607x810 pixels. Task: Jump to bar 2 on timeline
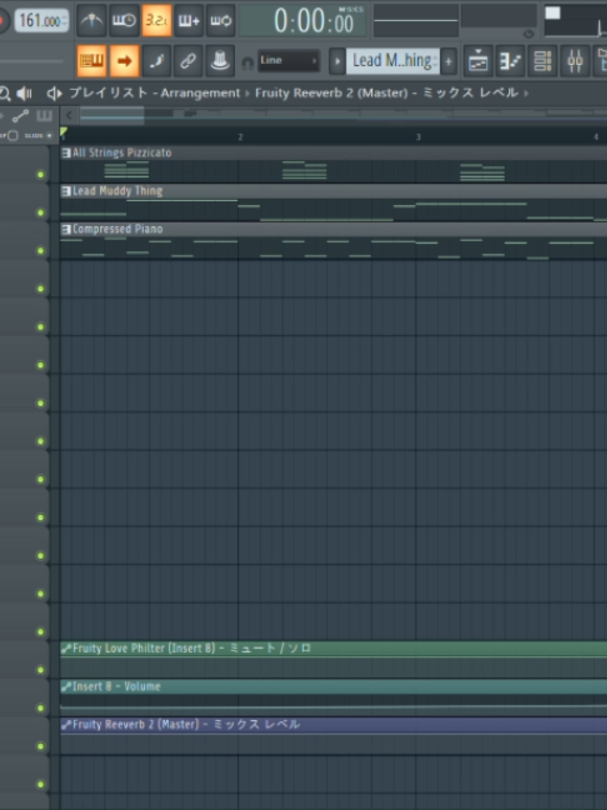click(240, 137)
